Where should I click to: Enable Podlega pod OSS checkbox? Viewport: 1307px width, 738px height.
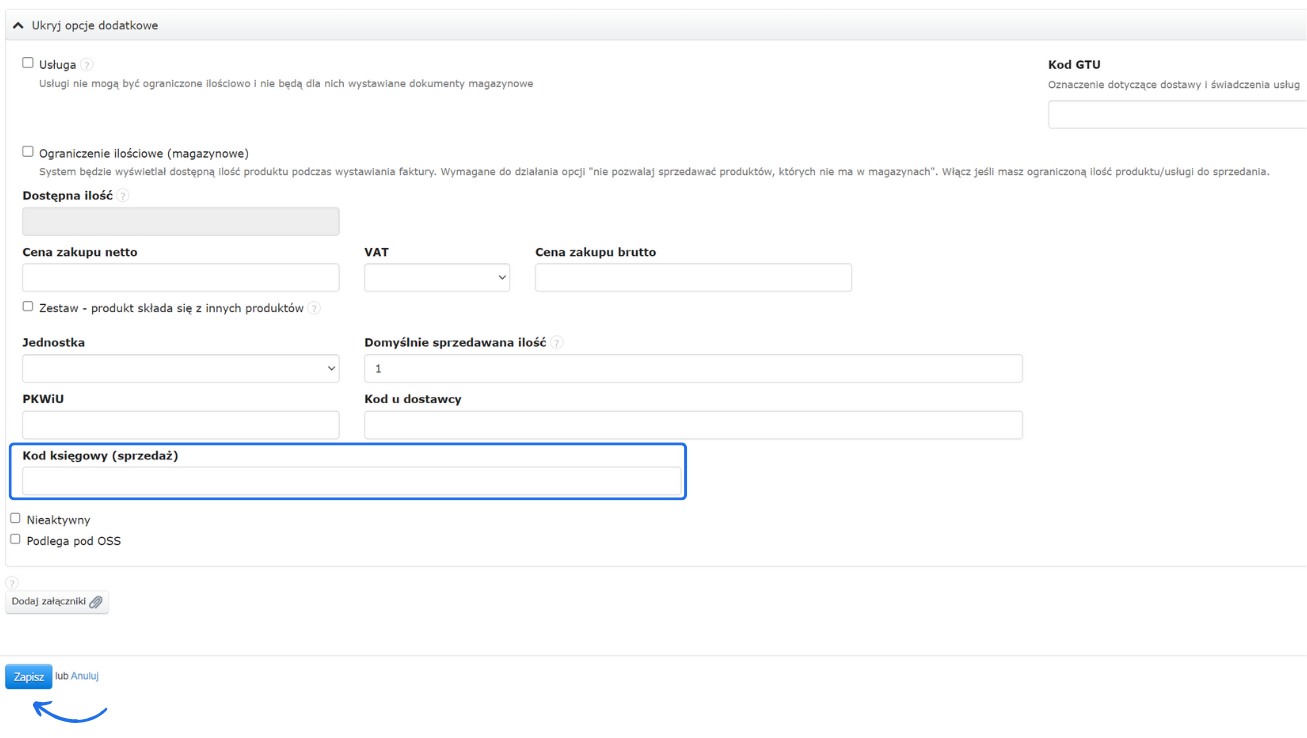tap(15, 539)
